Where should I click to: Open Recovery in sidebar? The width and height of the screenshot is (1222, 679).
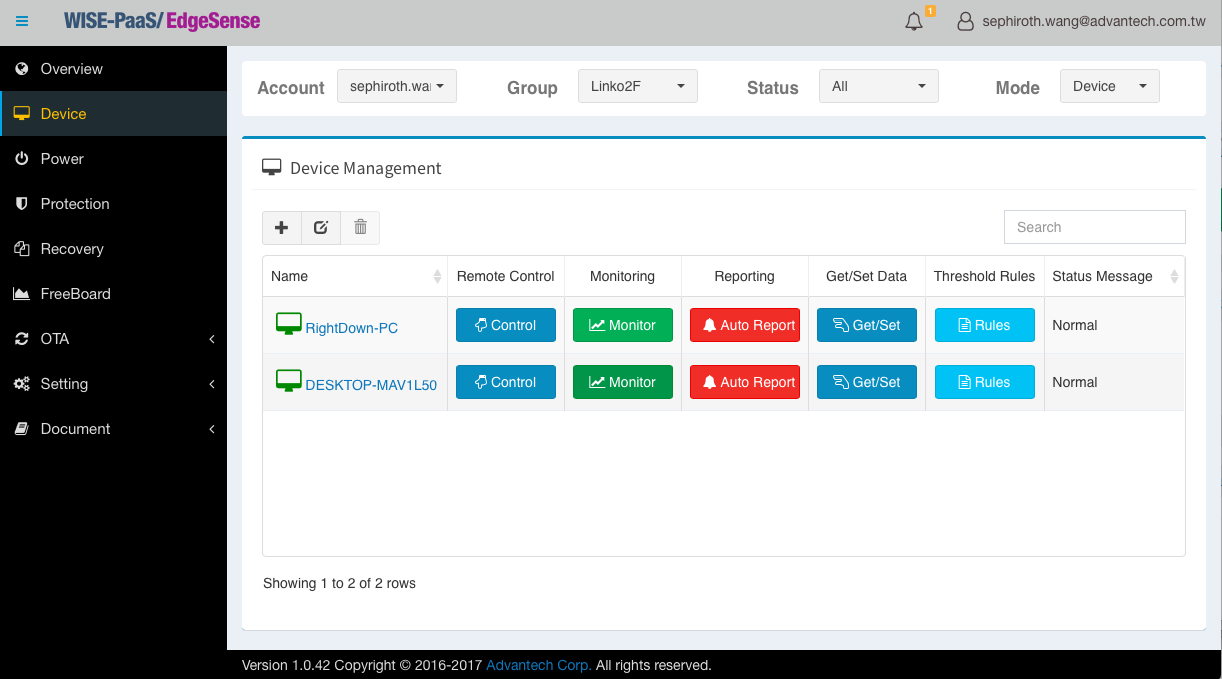[113, 249]
